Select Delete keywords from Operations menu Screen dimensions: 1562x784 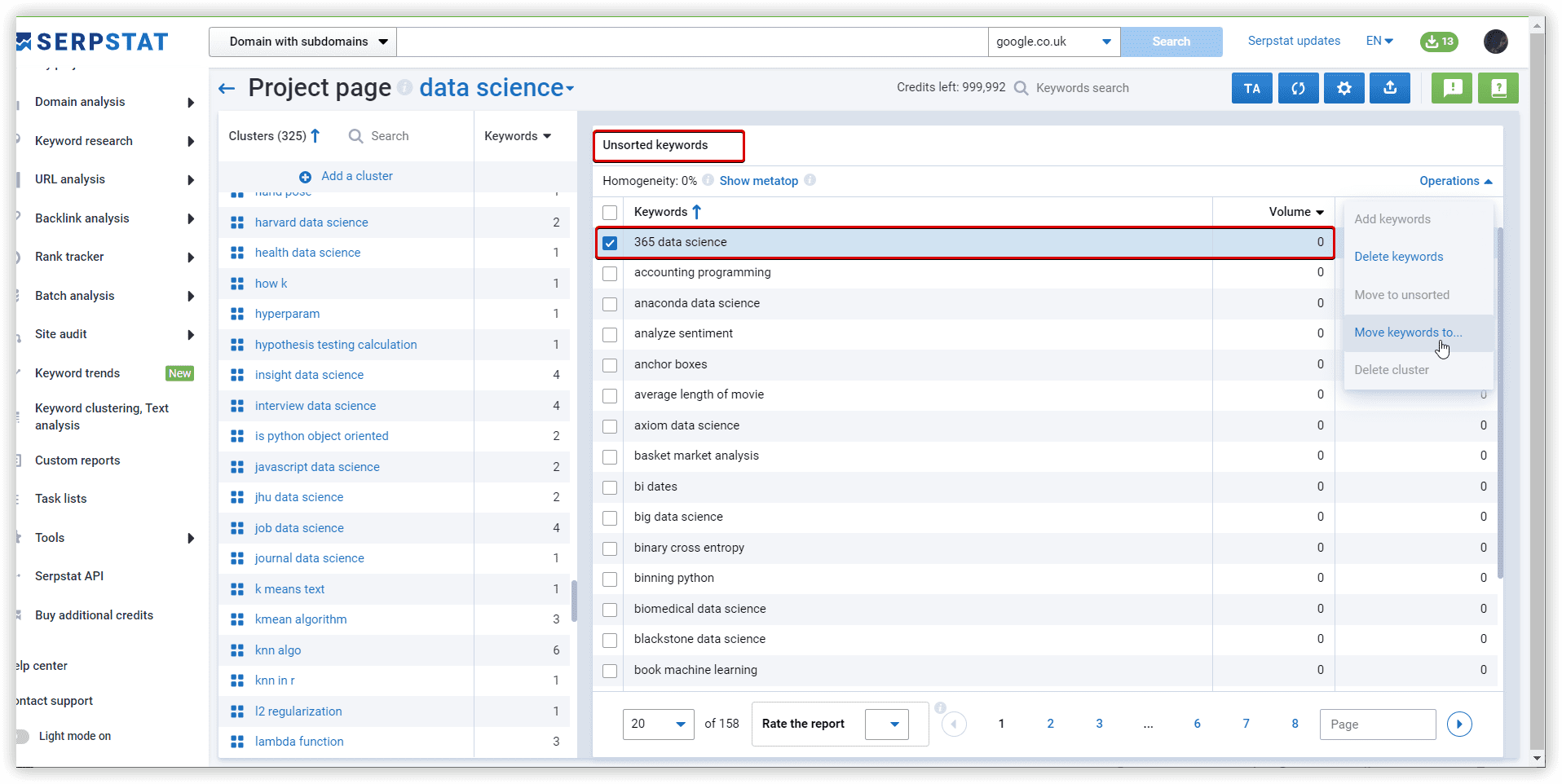(x=1398, y=257)
